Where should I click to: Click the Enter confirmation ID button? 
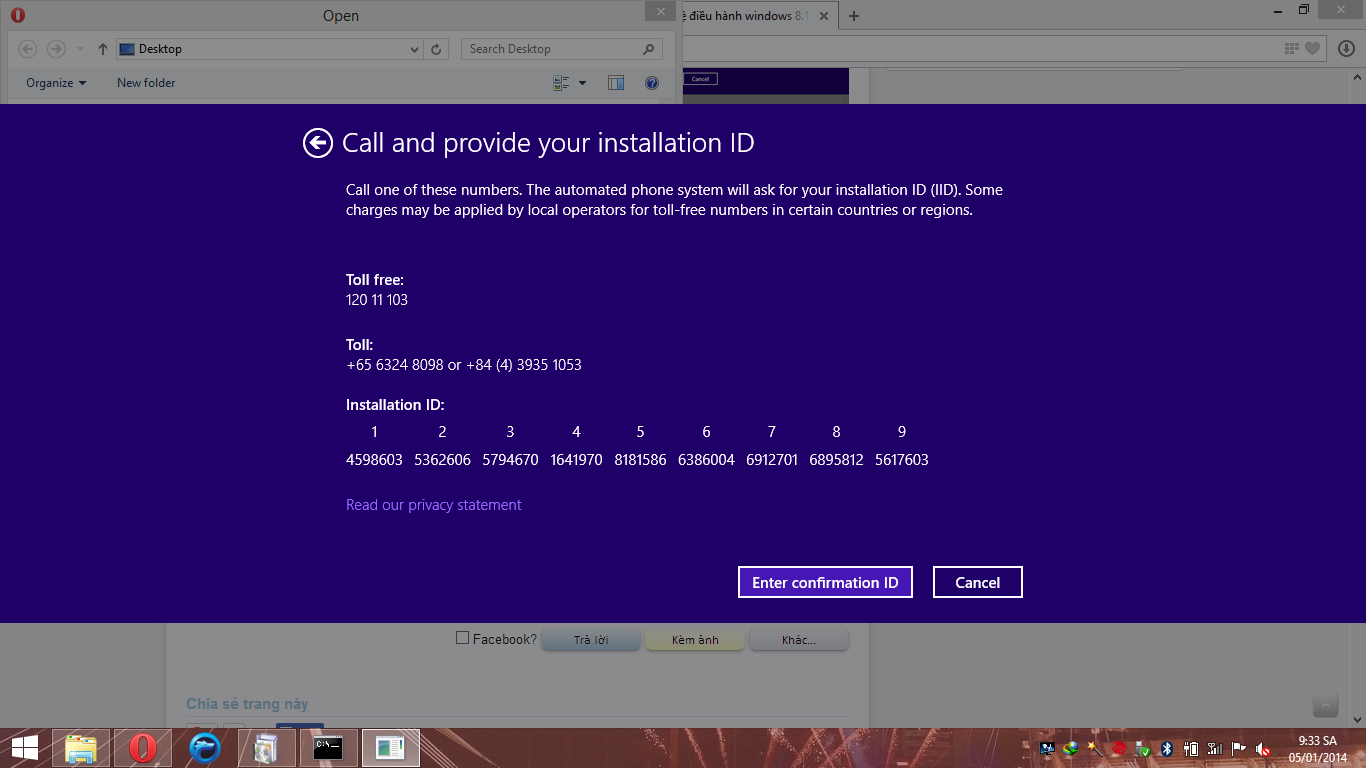tap(825, 582)
